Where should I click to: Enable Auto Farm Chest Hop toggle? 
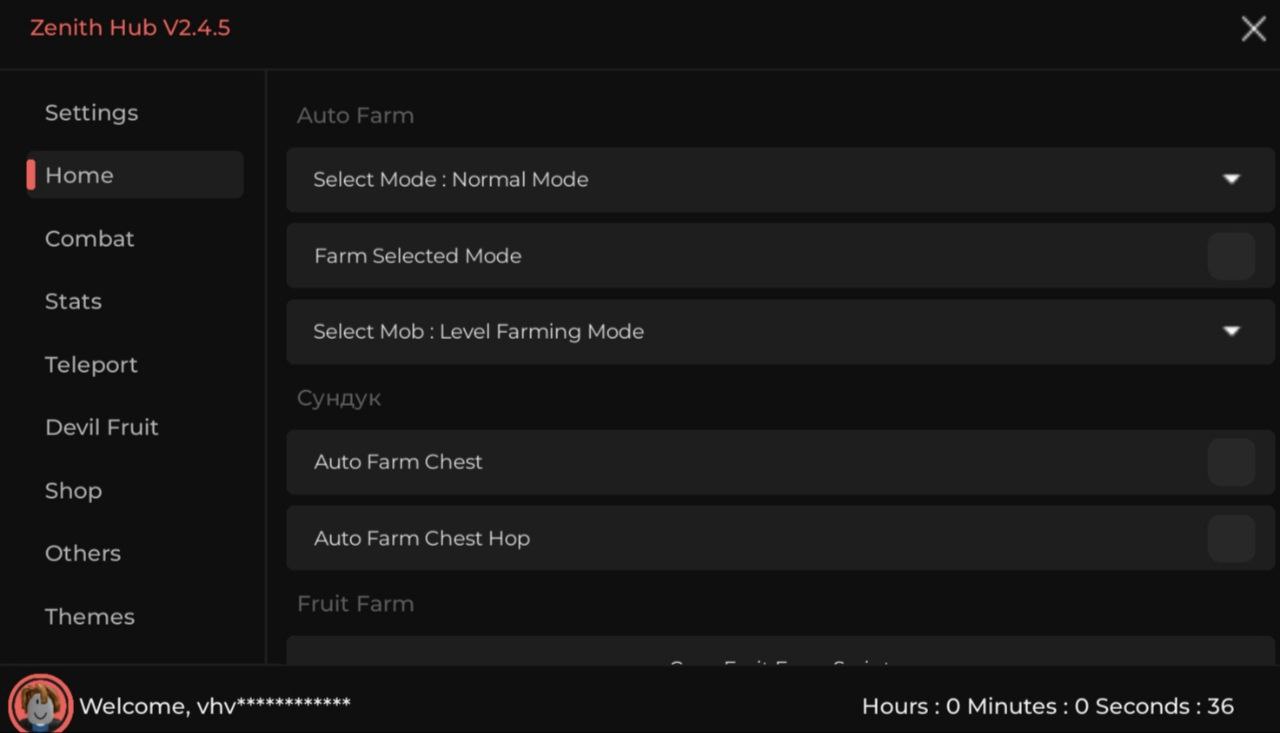click(1230, 538)
